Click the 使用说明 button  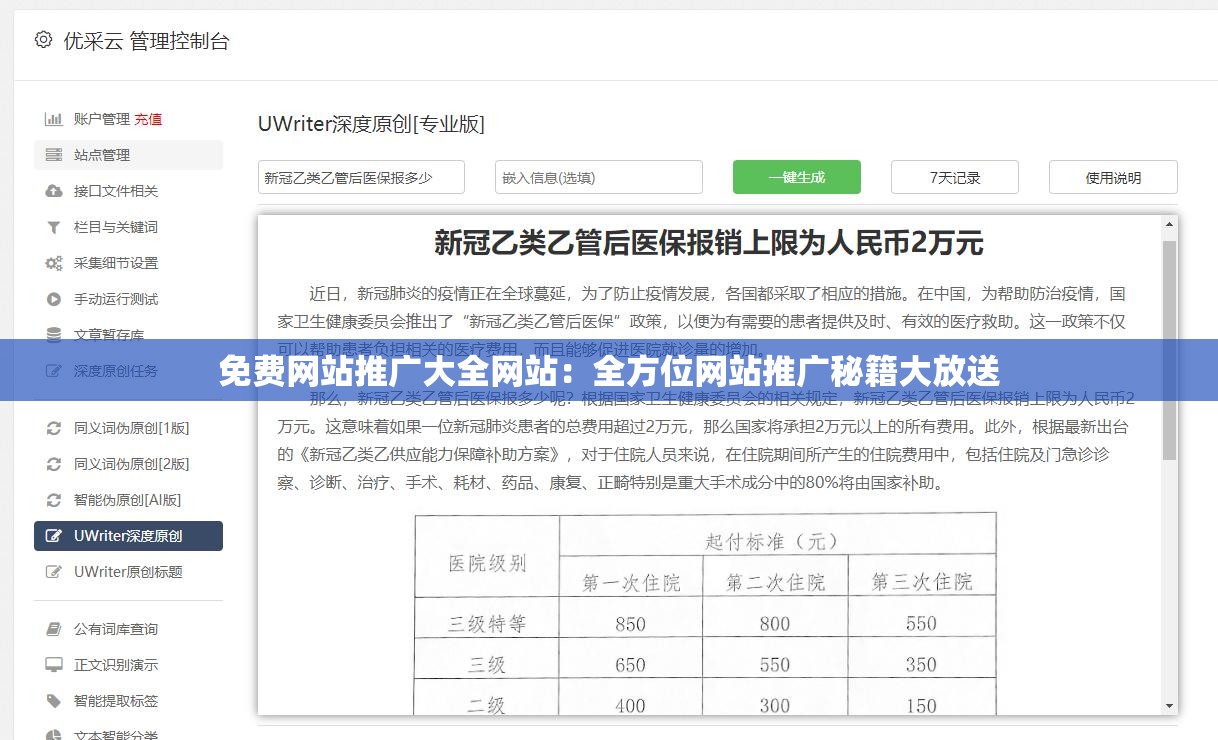1113,177
